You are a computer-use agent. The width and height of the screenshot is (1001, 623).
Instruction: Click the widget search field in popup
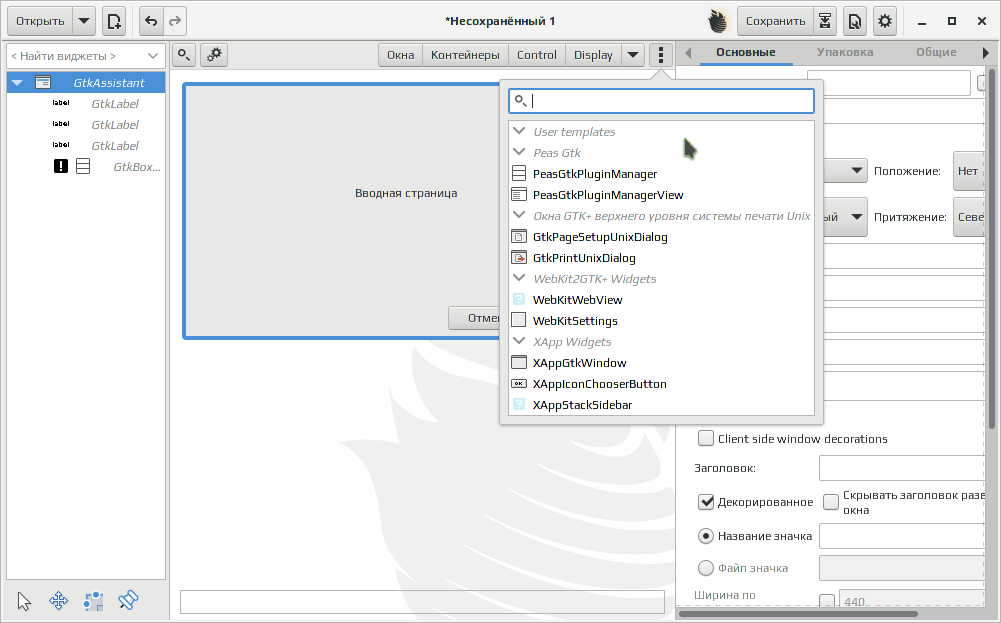[661, 101]
